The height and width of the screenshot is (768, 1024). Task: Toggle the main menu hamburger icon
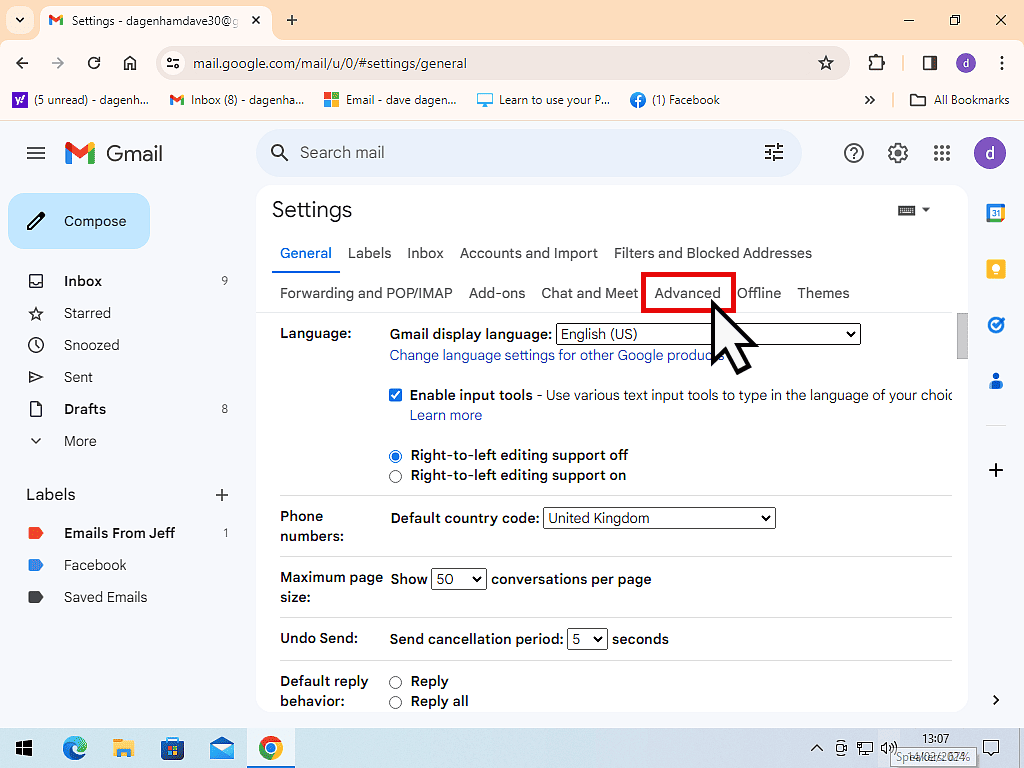click(x=36, y=153)
